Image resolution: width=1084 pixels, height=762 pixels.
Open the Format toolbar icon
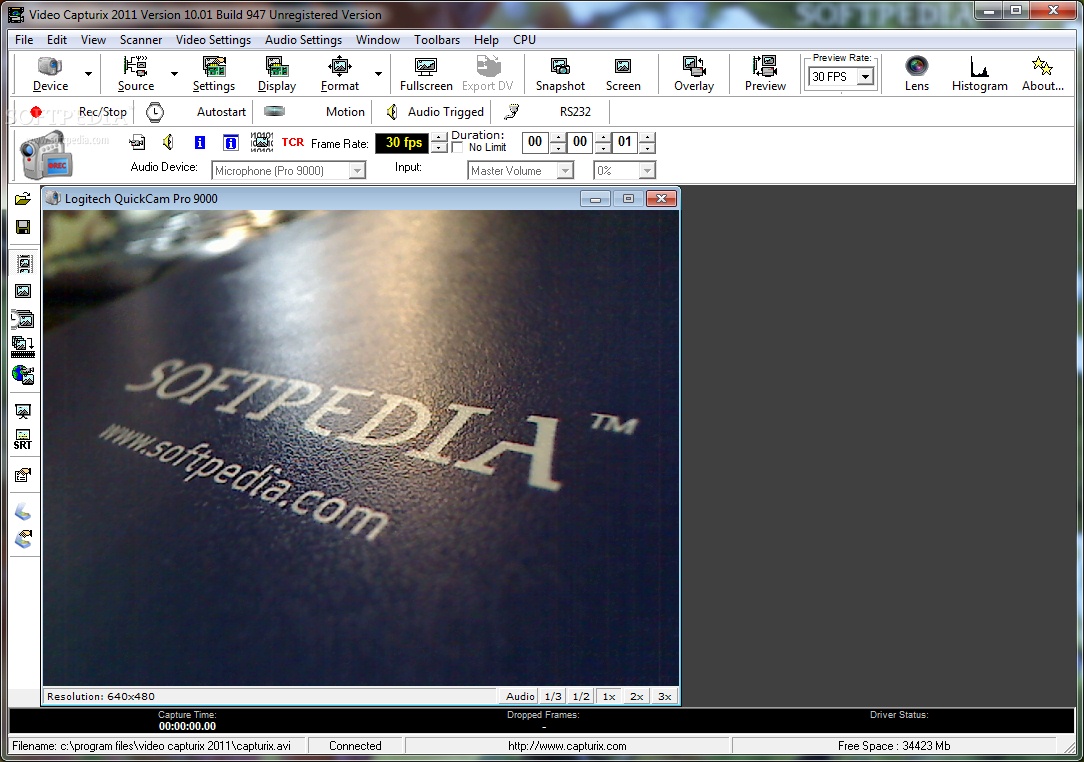[x=339, y=74]
